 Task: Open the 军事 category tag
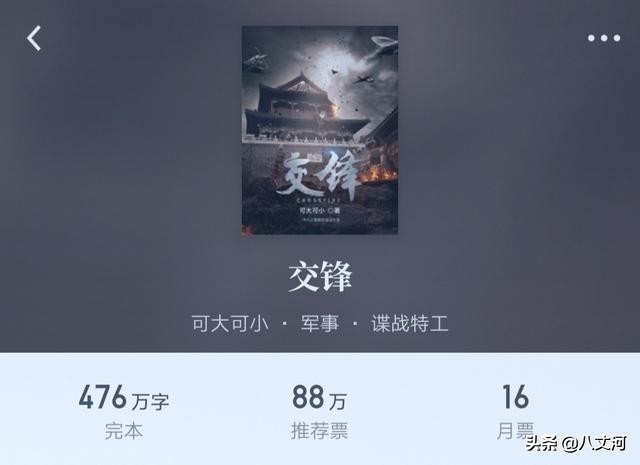click(320, 323)
